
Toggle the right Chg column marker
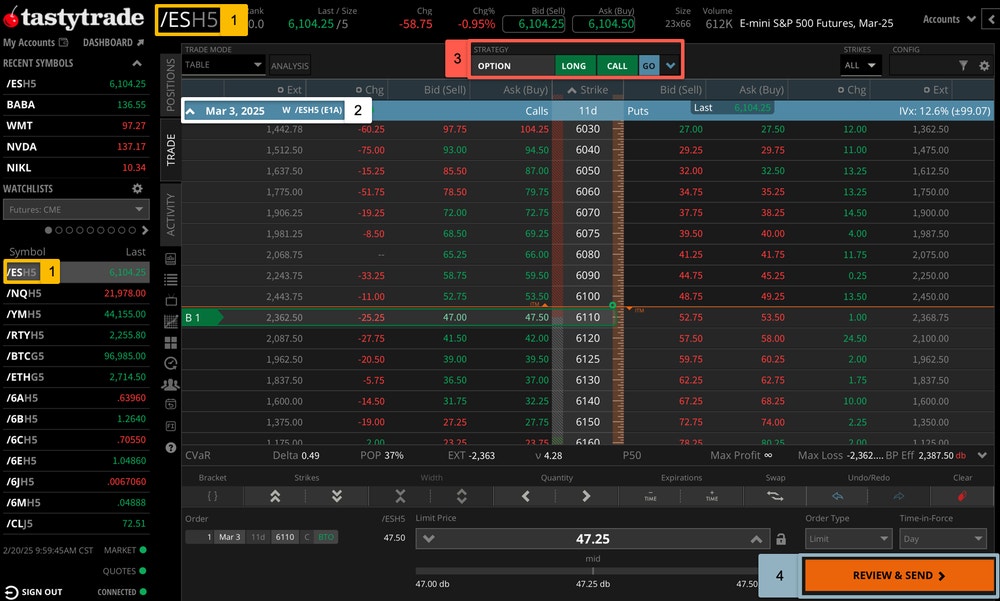(841, 90)
